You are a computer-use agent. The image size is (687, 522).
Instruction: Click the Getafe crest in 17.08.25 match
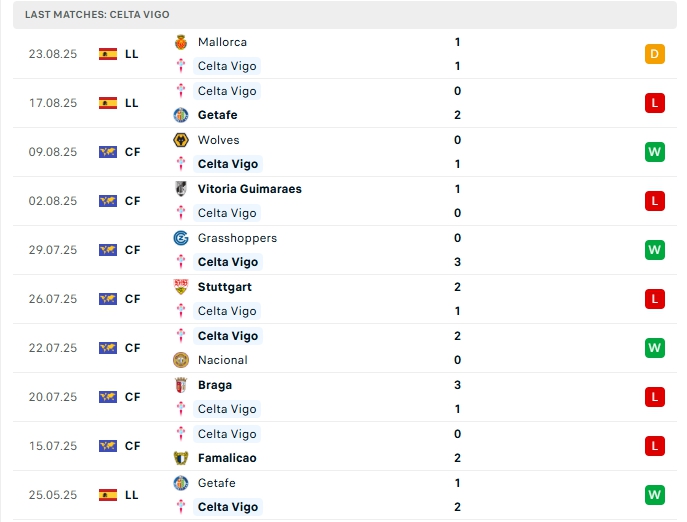point(181,115)
